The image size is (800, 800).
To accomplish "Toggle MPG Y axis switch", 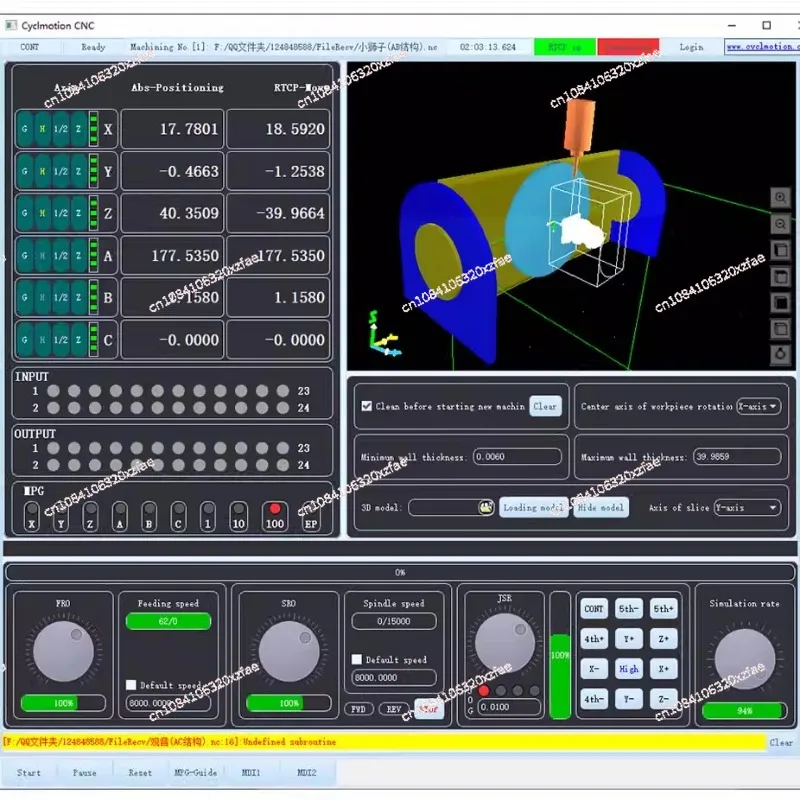I will click(61, 516).
